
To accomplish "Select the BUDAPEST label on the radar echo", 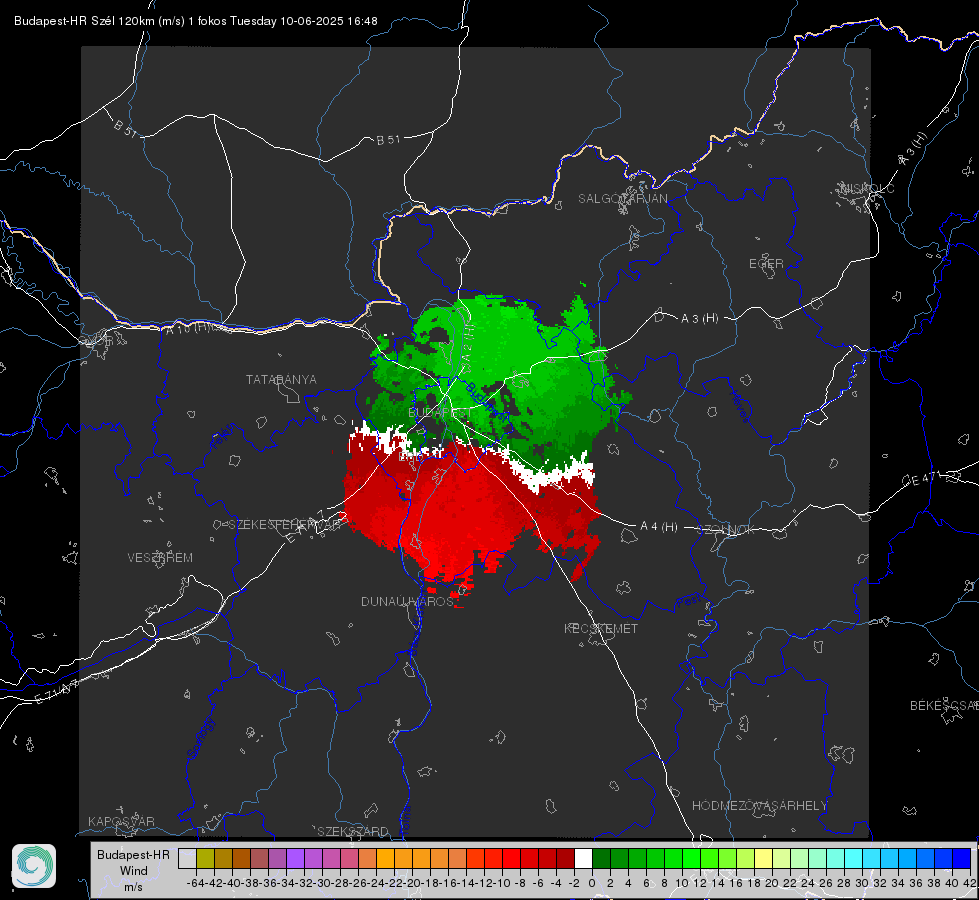I will tap(439, 413).
